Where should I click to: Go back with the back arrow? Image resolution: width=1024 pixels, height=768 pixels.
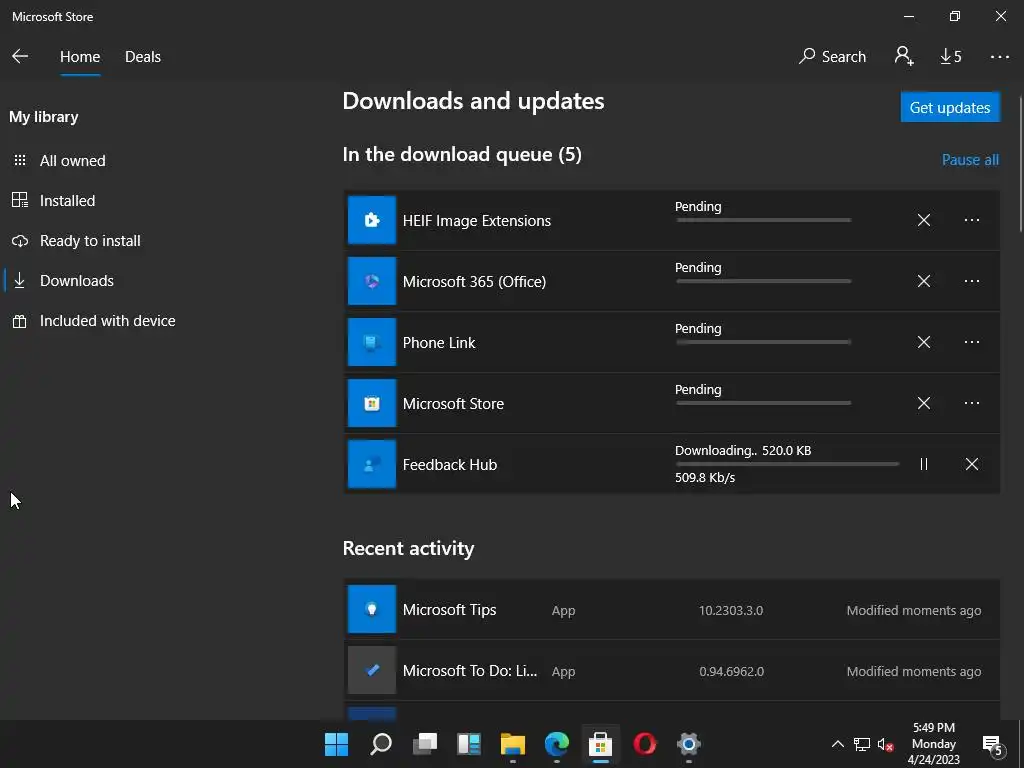point(20,56)
